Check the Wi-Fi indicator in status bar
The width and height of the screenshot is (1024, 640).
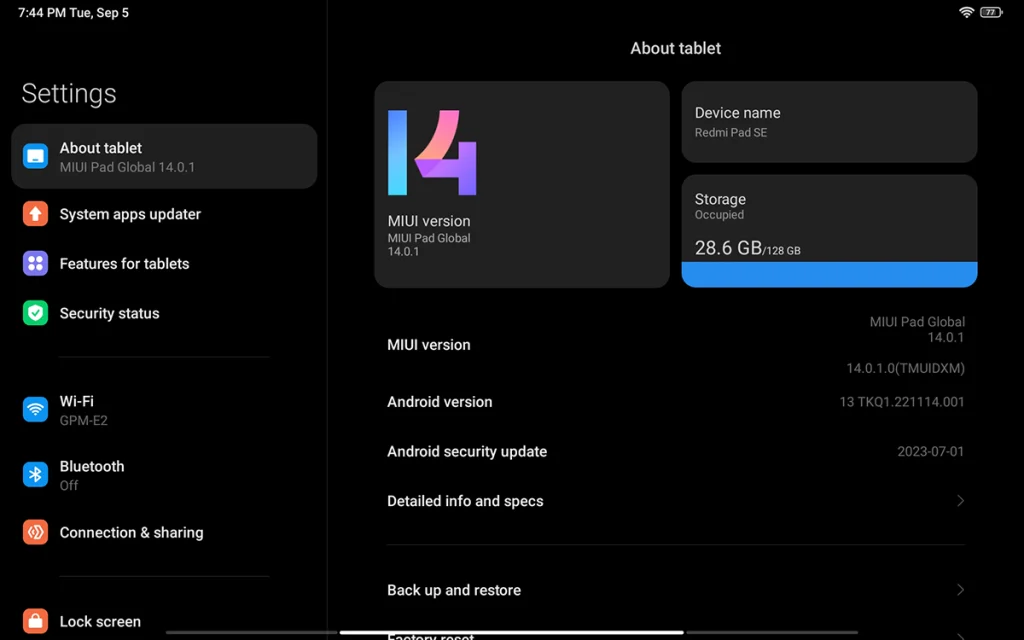point(967,12)
